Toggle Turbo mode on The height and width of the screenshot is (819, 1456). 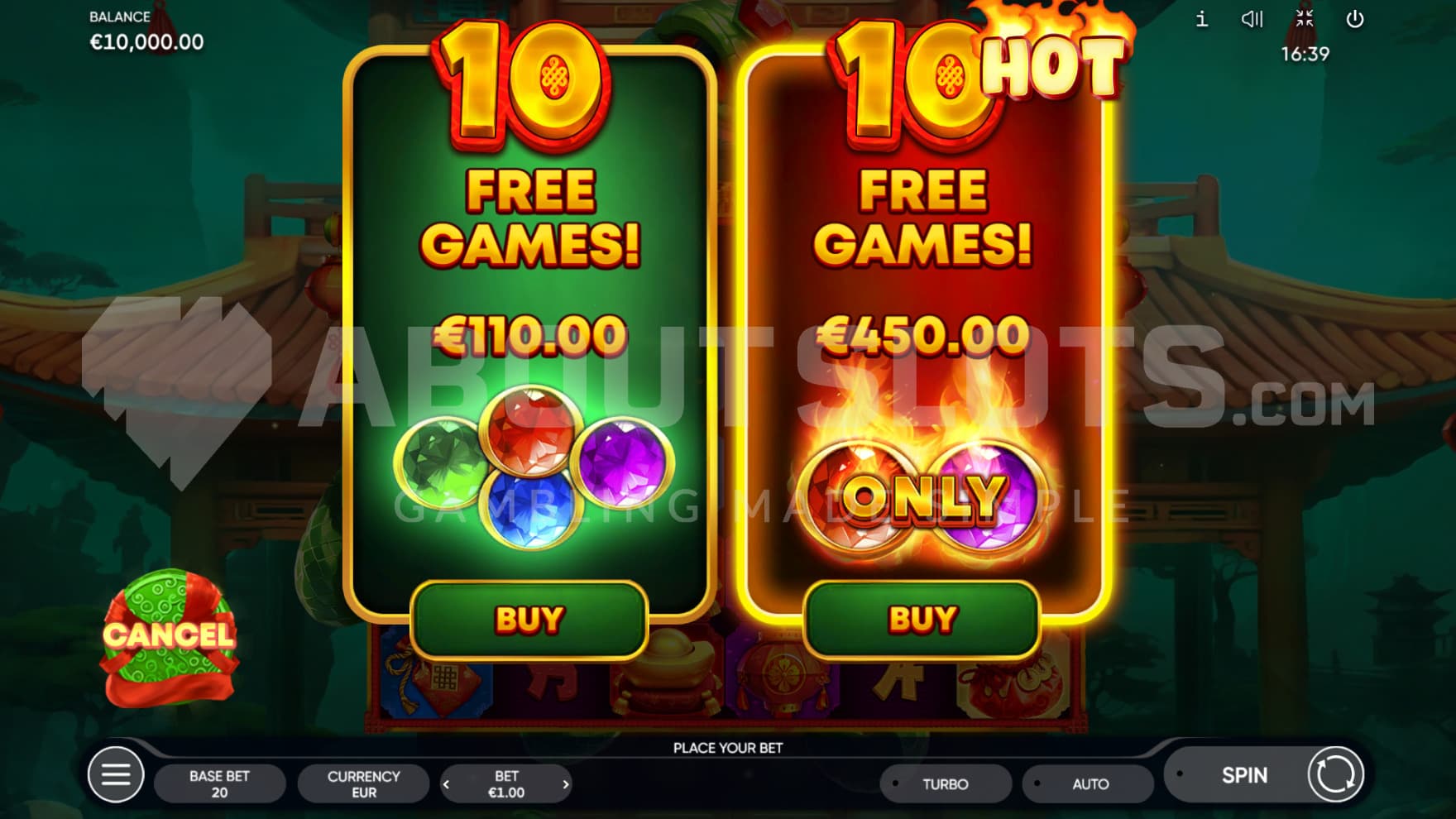click(946, 783)
